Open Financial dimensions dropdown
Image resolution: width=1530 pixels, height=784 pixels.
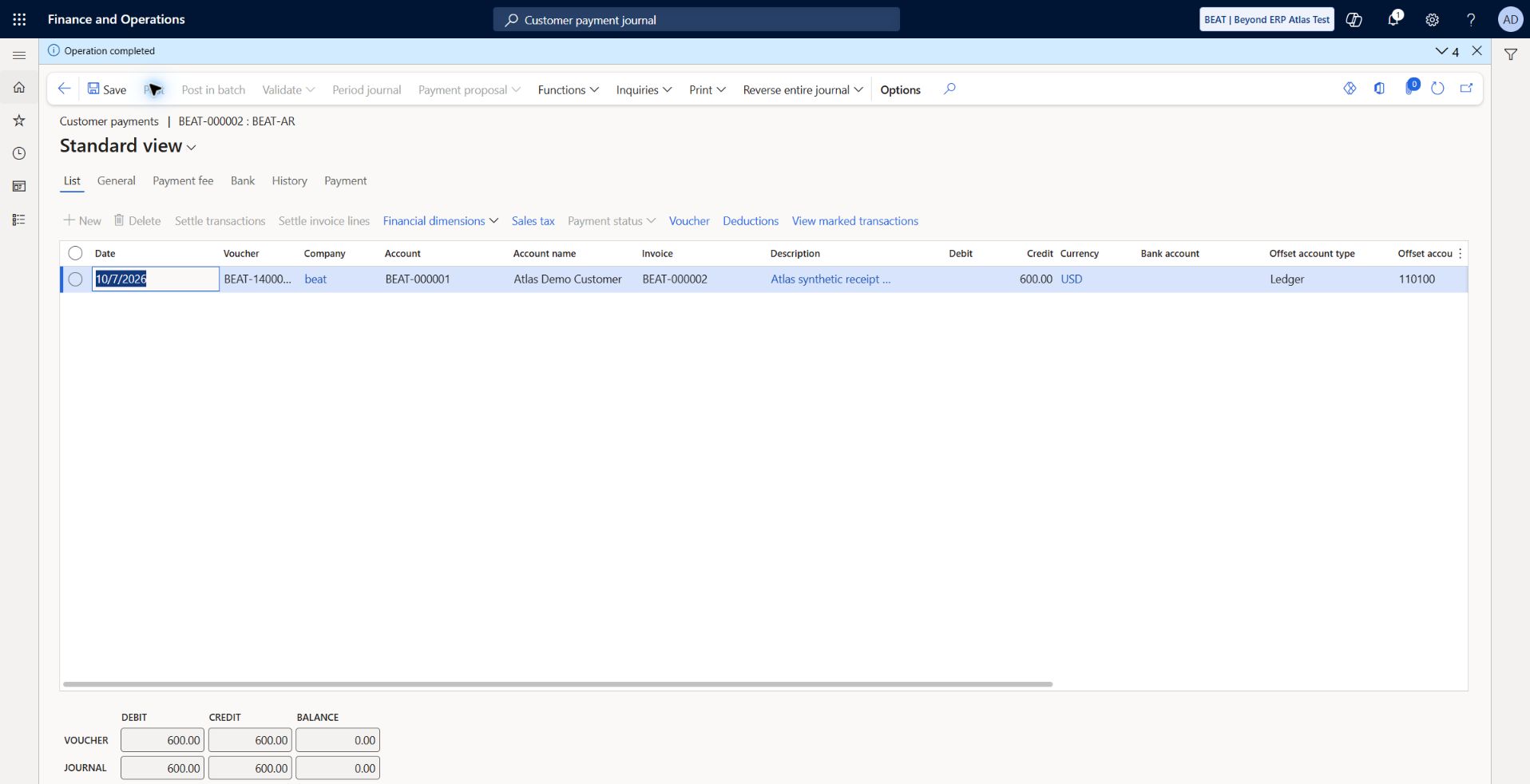click(440, 221)
